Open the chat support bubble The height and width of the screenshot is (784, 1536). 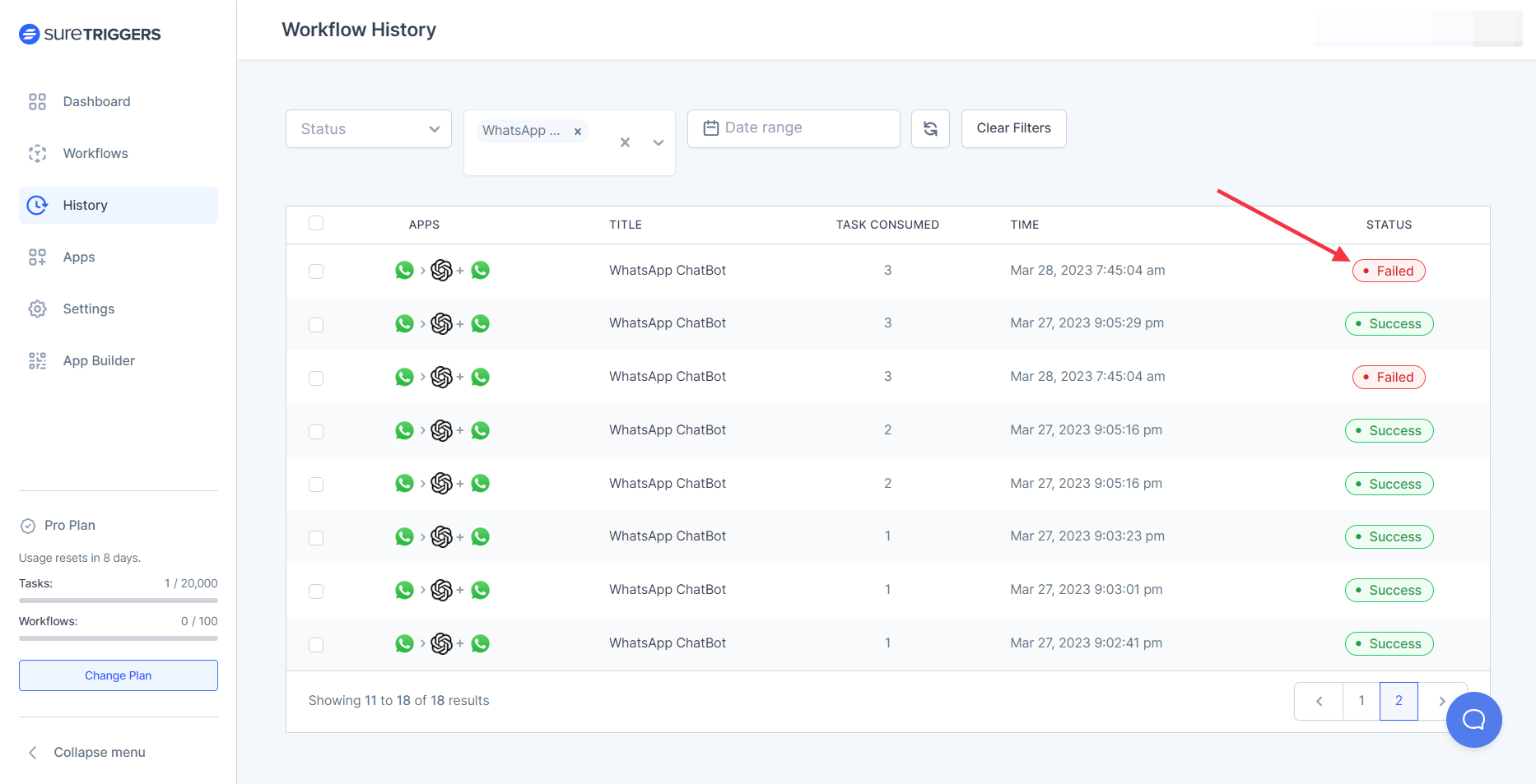1473,720
